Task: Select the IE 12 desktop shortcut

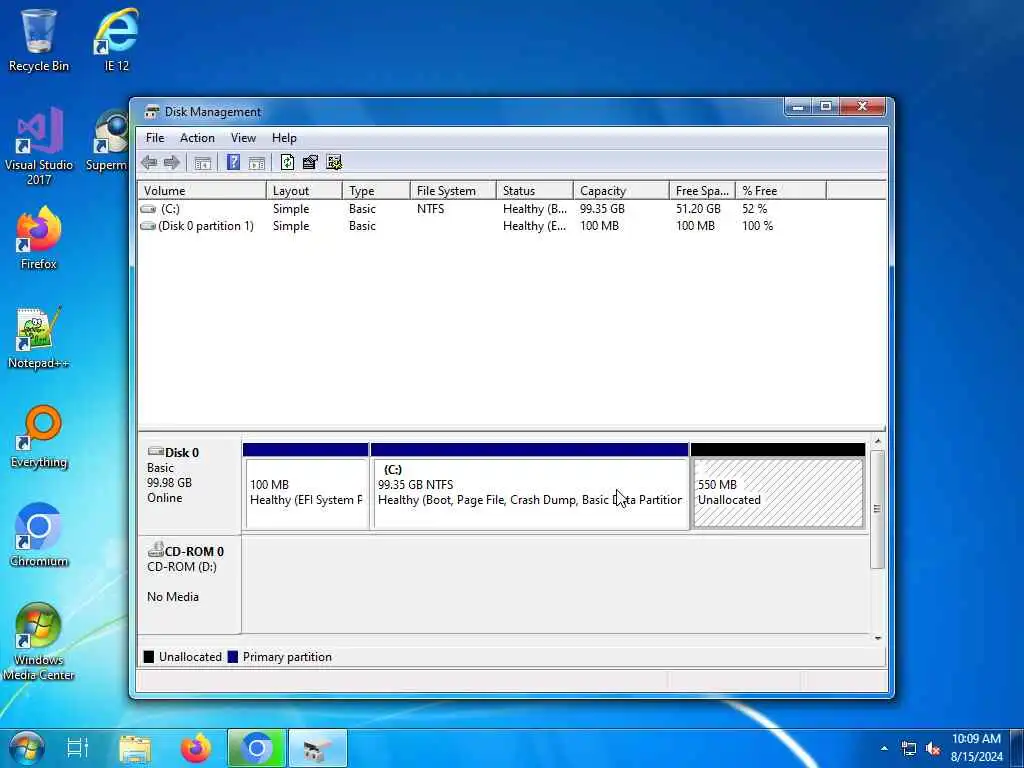Action: pos(116,40)
